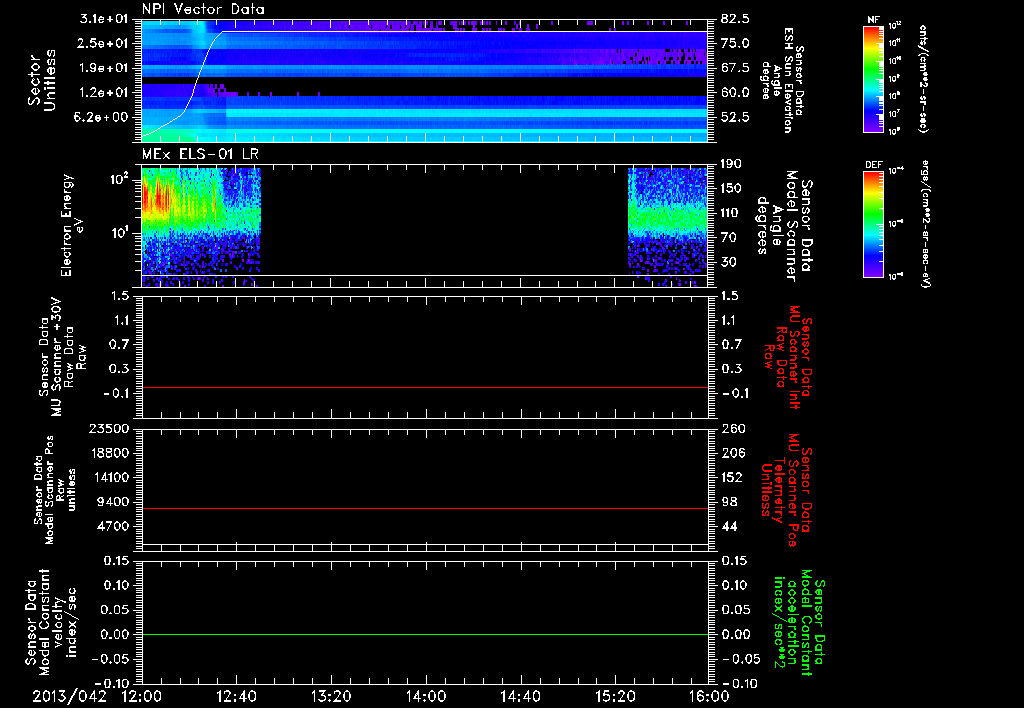The width and height of the screenshot is (1024, 708).
Task: Click the 'Model Scanner Angle degrees' axis label
Action: pos(784,226)
